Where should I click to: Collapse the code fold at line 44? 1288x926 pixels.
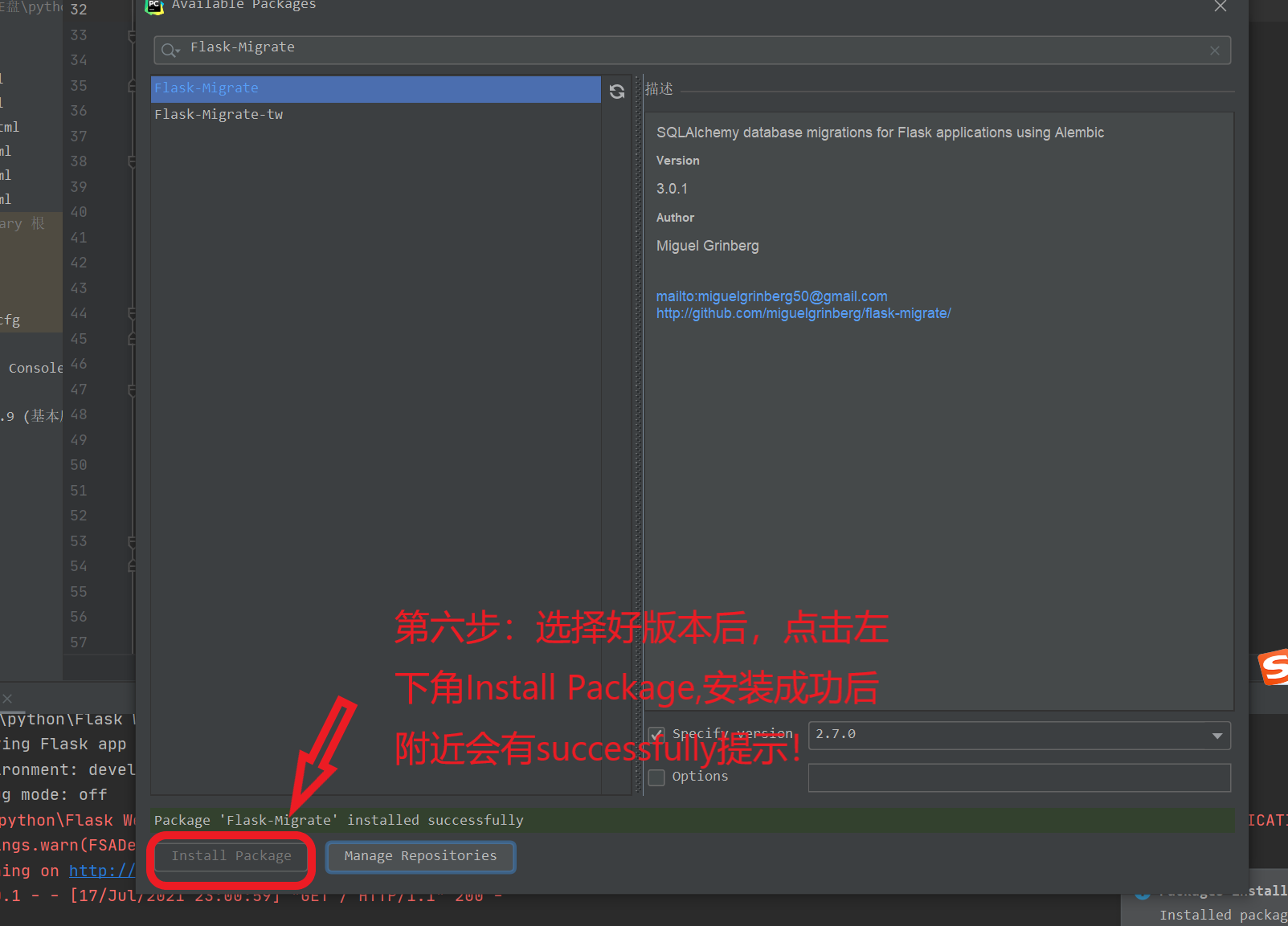[131, 313]
